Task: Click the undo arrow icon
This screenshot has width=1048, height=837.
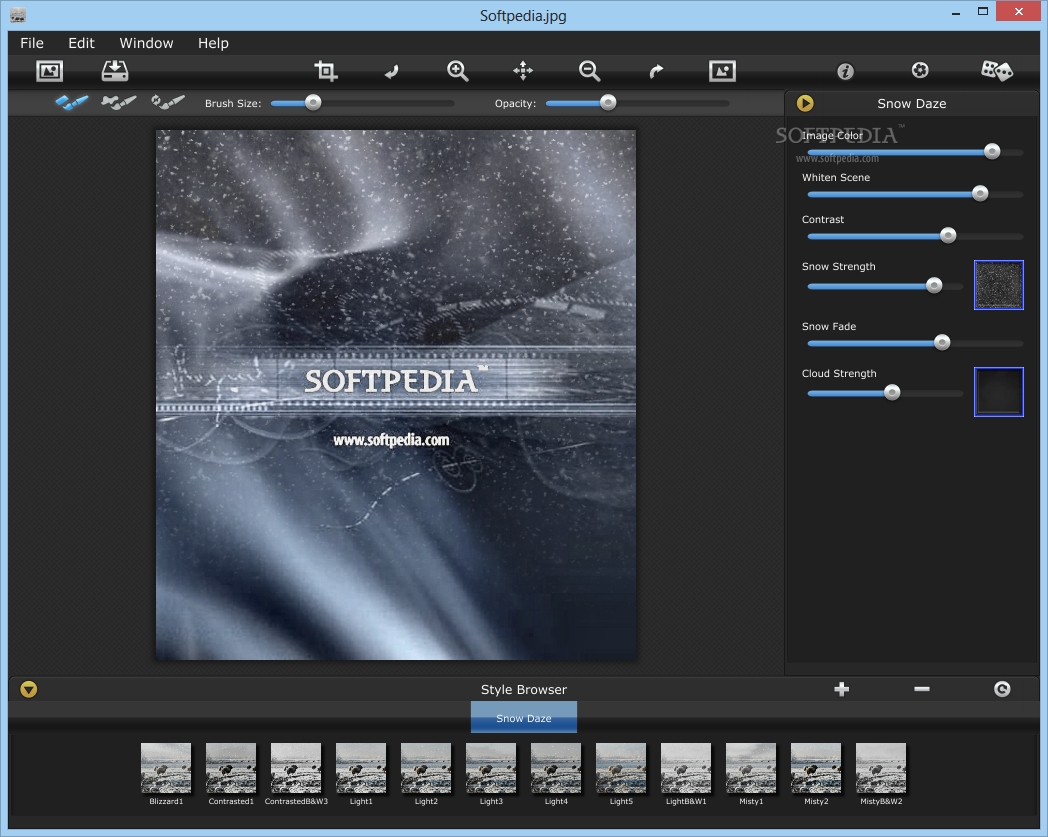Action: (x=392, y=71)
